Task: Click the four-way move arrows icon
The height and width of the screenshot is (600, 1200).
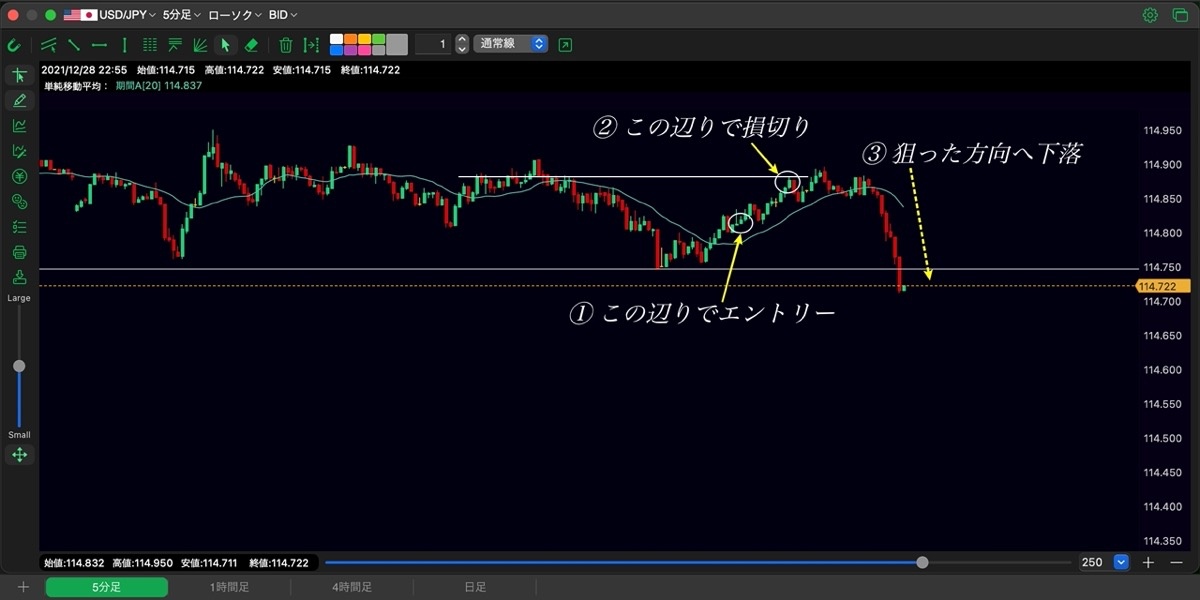Action: pyautogui.click(x=19, y=455)
